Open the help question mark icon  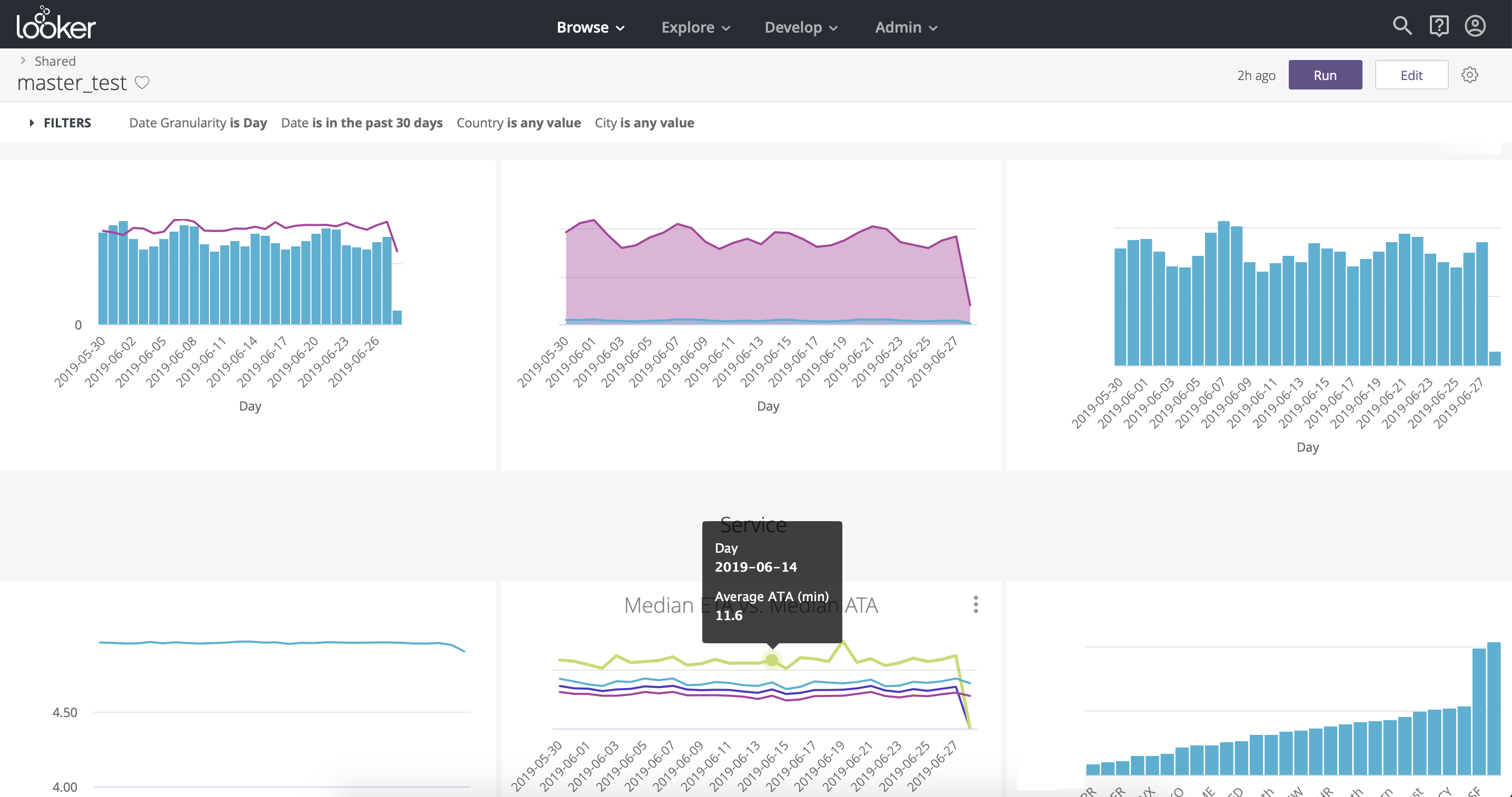[1439, 26]
